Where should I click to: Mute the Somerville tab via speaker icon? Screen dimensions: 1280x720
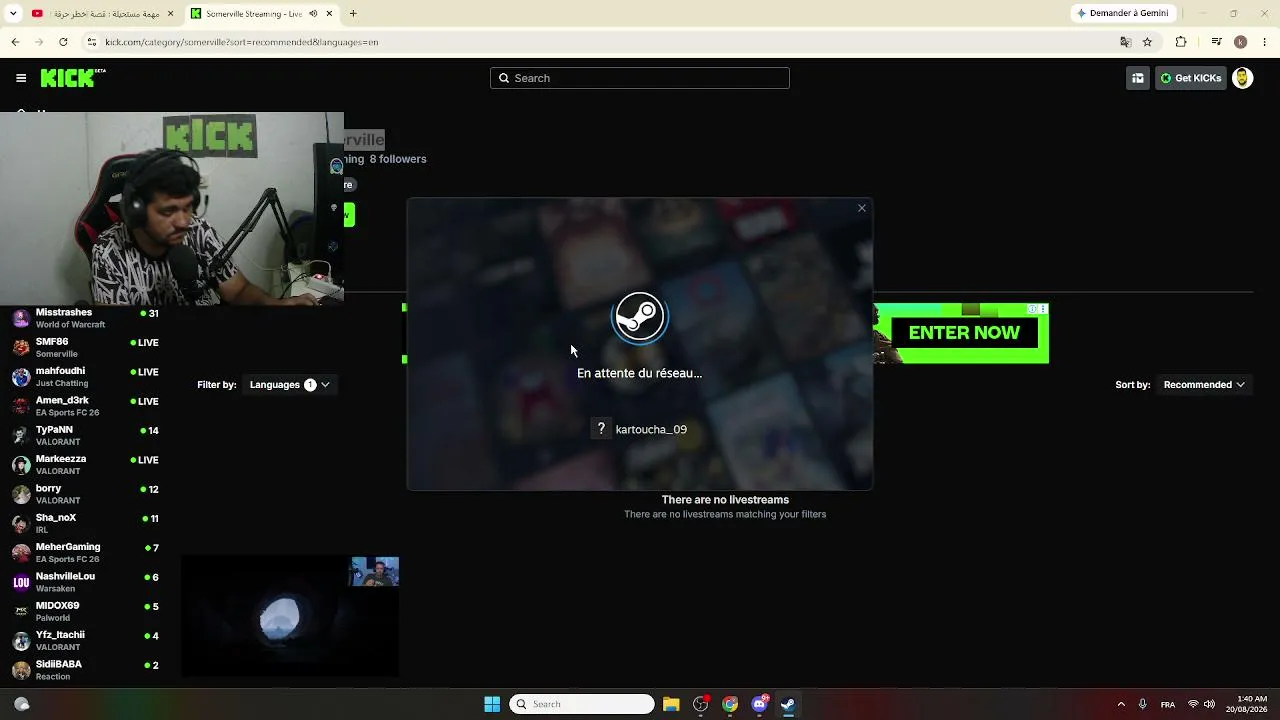(x=313, y=14)
